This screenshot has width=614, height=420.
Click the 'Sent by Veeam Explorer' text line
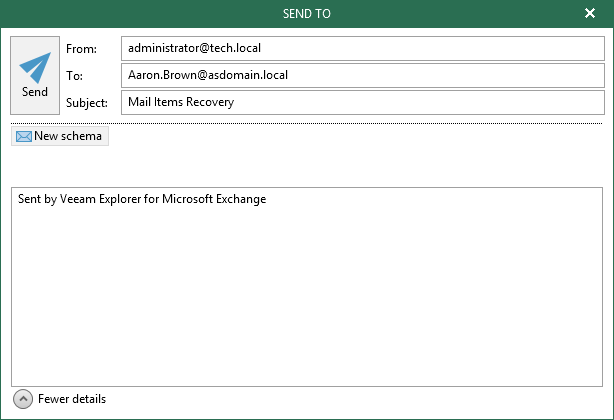pyautogui.click(x=142, y=199)
